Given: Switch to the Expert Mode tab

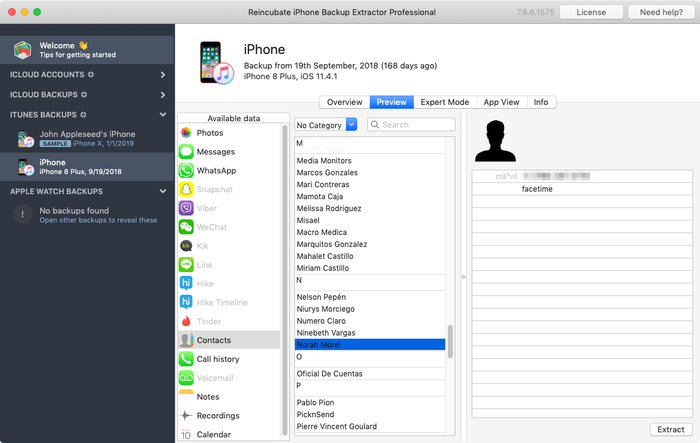Looking at the screenshot, I should pyautogui.click(x=445, y=102).
